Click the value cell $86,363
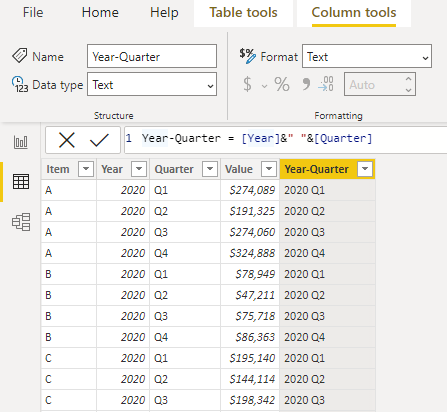Screen dimensions: 447x412 click(250, 337)
